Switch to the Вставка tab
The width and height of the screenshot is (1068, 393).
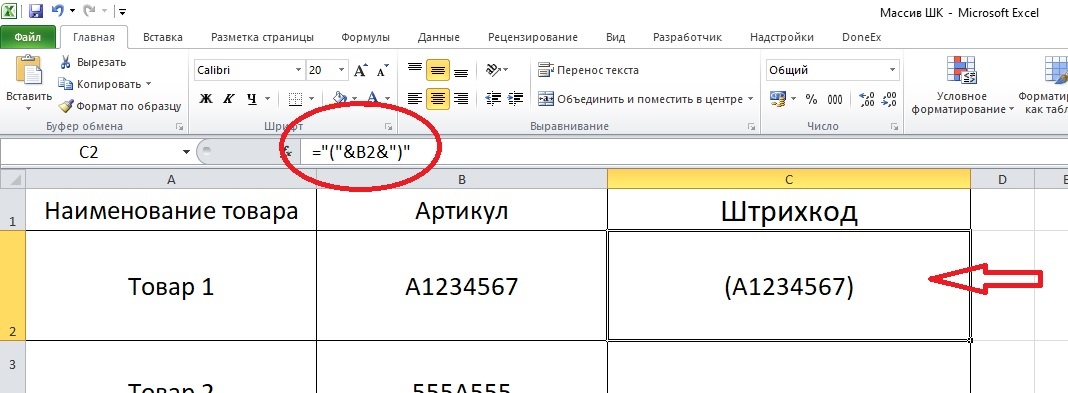pyautogui.click(x=163, y=37)
